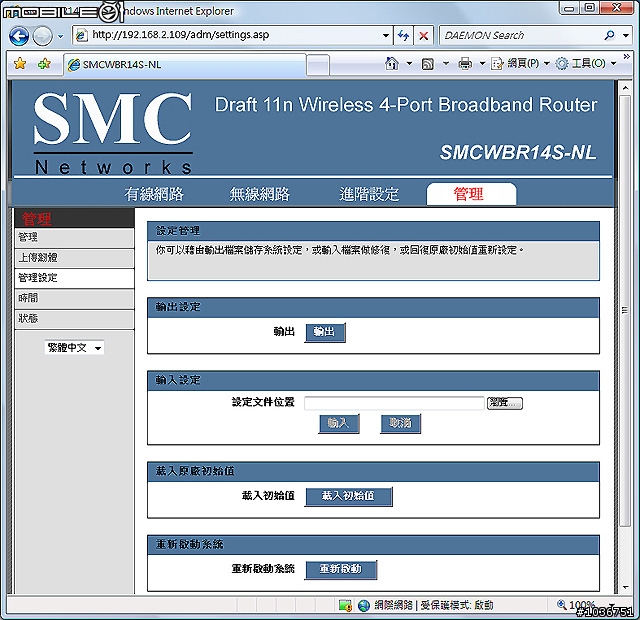
Task: Click the 重新啟動系統 section header text
Action: [x=189, y=544]
